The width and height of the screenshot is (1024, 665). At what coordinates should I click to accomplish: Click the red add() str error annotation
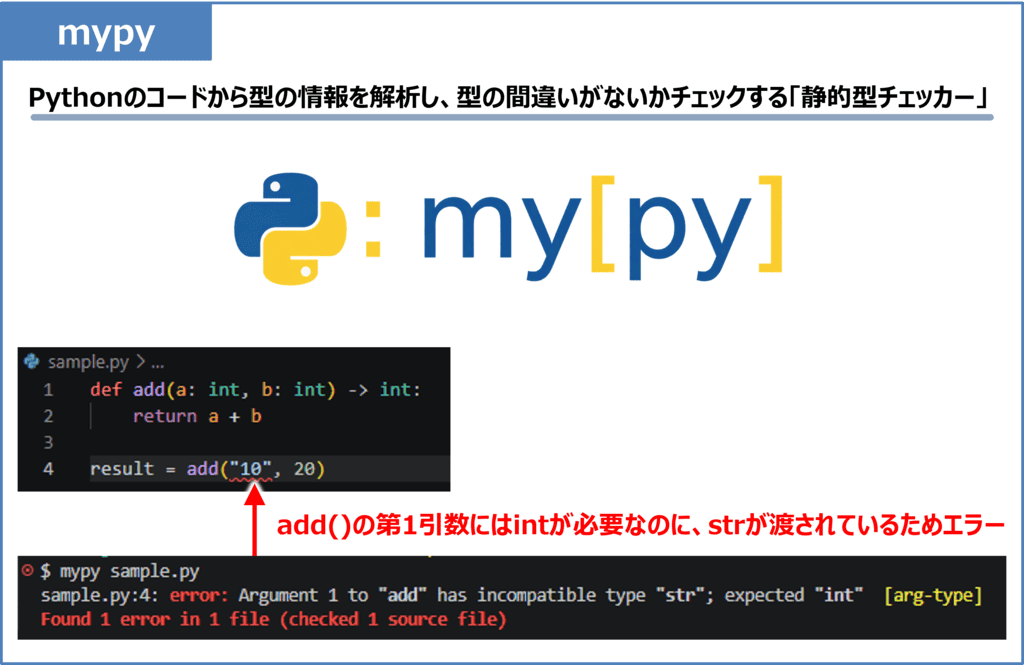(641, 525)
